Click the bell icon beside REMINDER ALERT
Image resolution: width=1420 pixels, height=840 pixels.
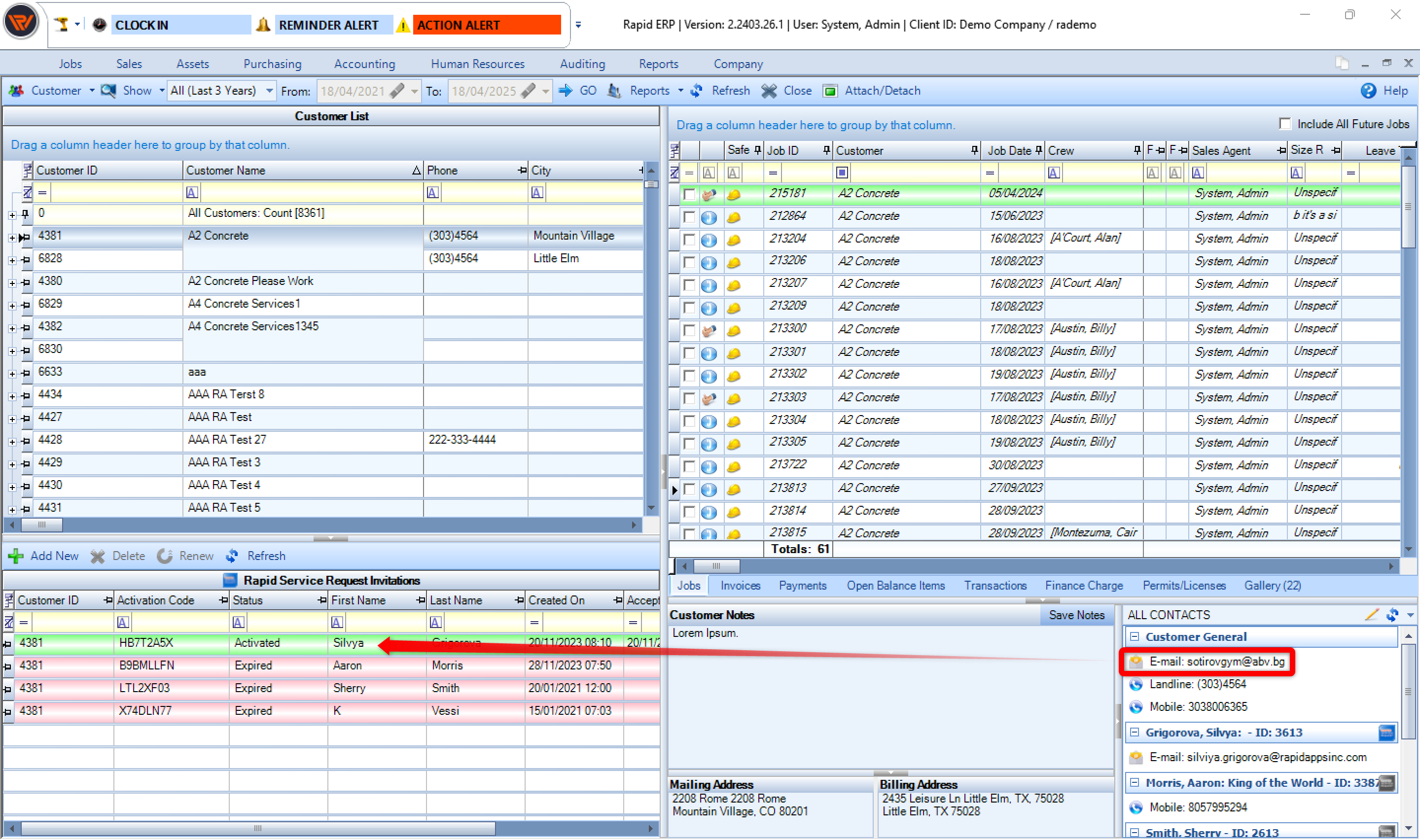tap(263, 25)
